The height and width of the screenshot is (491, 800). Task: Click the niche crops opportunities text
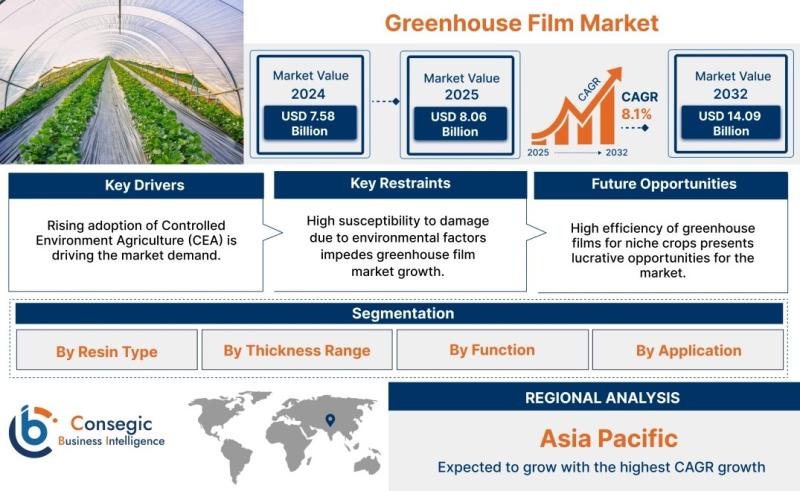coord(662,250)
